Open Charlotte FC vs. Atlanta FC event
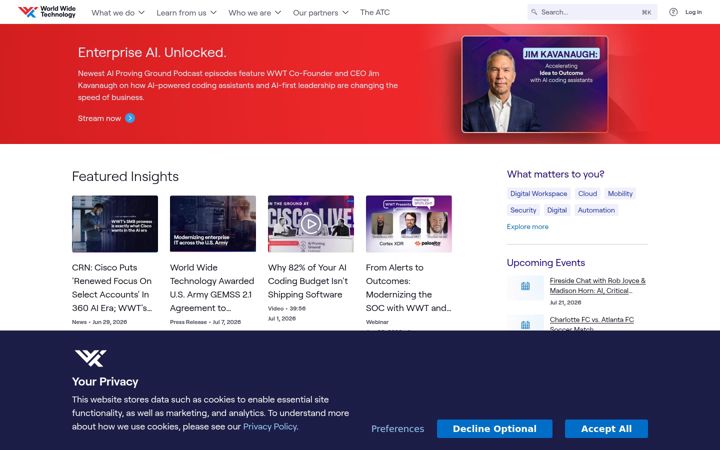The height and width of the screenshot is (450, 720). pos(591,324)
